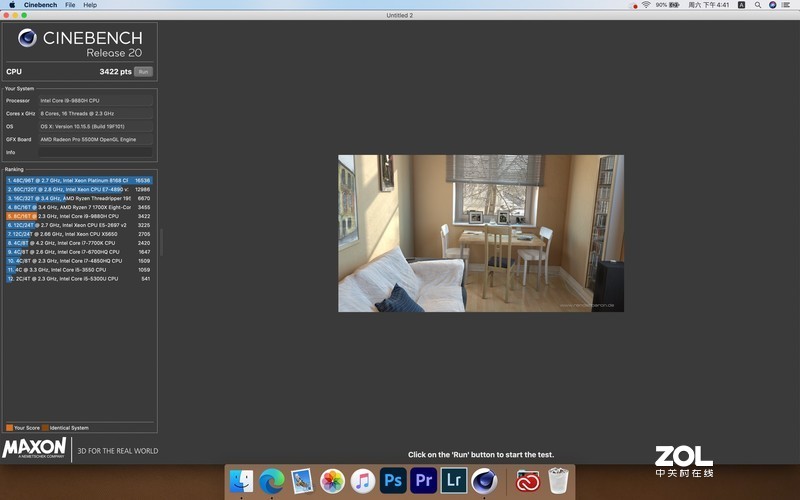The width and height of the screenshot is (800, 500).
Task: Click the Info text field
Action: pos(95,153)
